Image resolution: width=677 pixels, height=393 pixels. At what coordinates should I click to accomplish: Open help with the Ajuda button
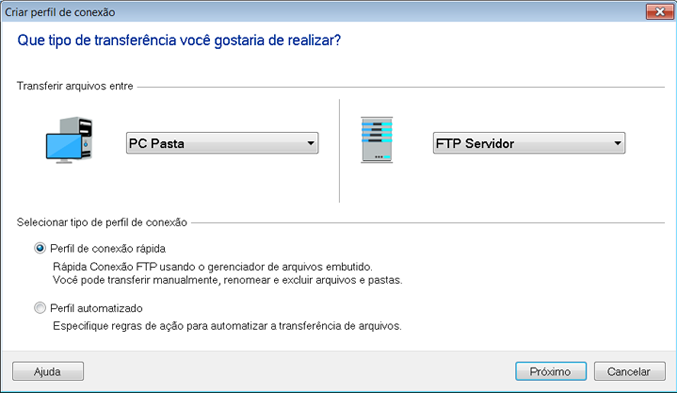pyautogui.click(x=48, y=371)
